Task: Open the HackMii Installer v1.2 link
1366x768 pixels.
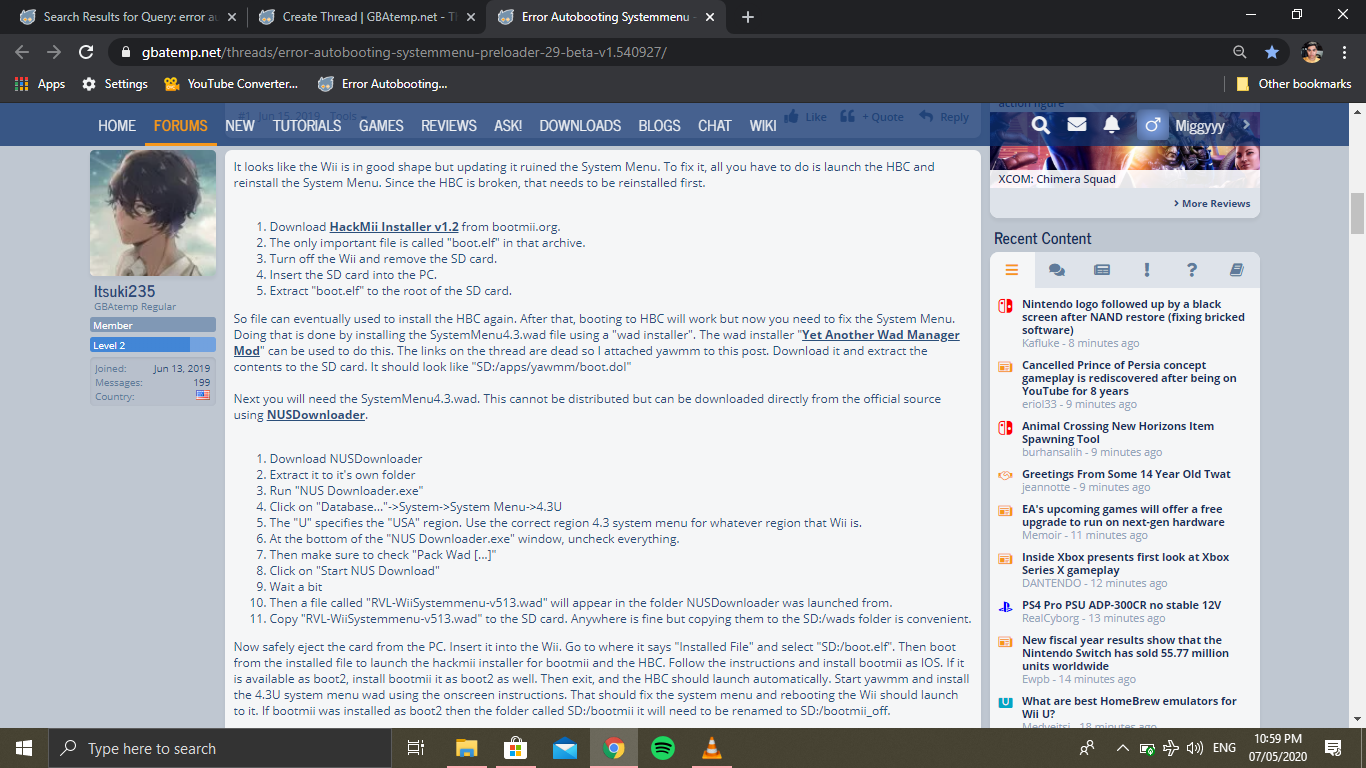Action: point(394,227)
